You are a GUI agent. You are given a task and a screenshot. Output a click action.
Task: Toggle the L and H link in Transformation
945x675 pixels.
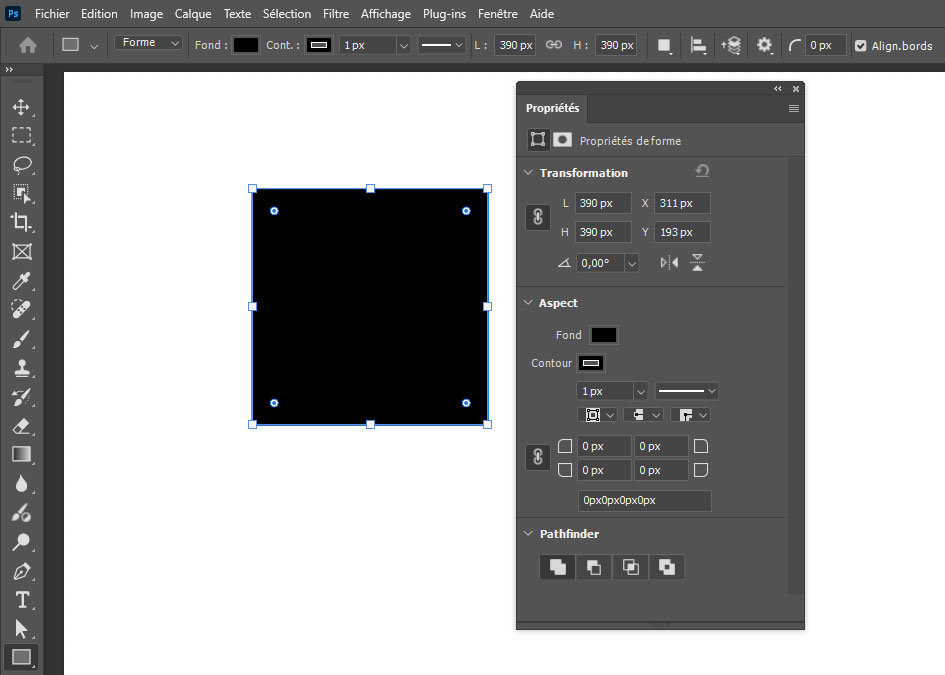[538, 217]
